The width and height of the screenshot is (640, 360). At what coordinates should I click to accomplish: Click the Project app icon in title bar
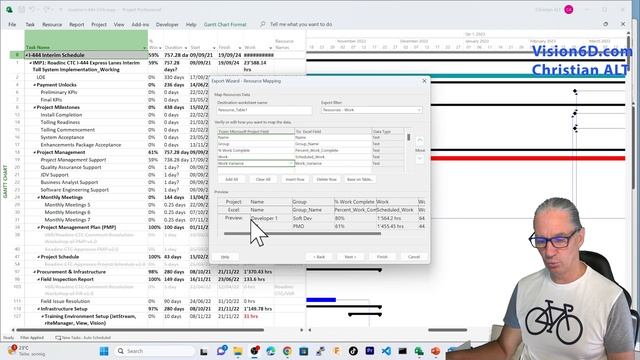(x=9, y=9)
